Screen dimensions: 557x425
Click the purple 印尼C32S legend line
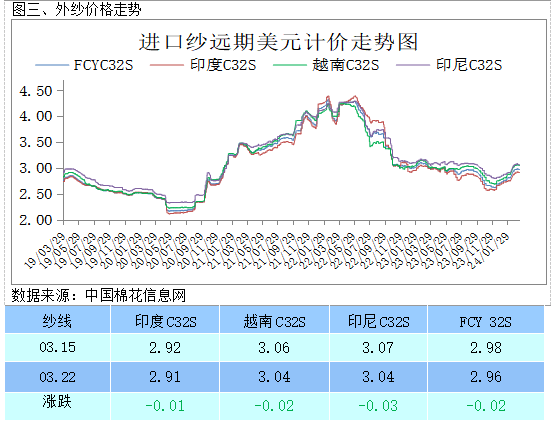[412, 65]
